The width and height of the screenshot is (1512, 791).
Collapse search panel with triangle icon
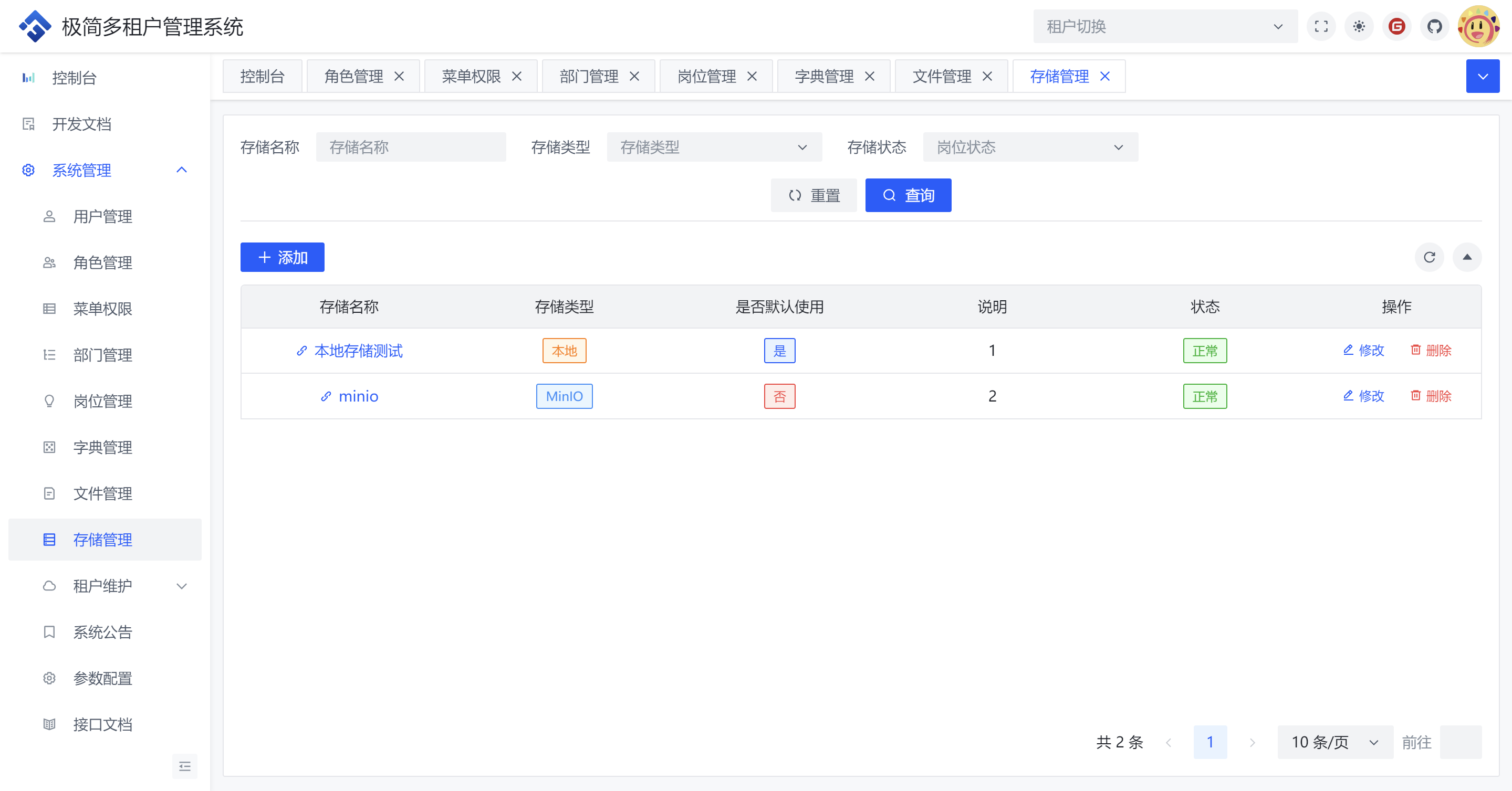[x=1467, y=257]
